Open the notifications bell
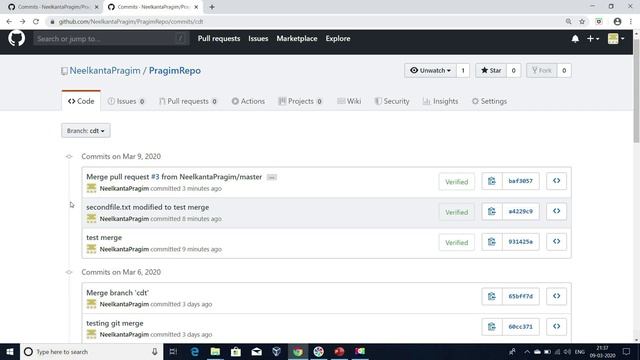640x360 pixels. point(575,39)
